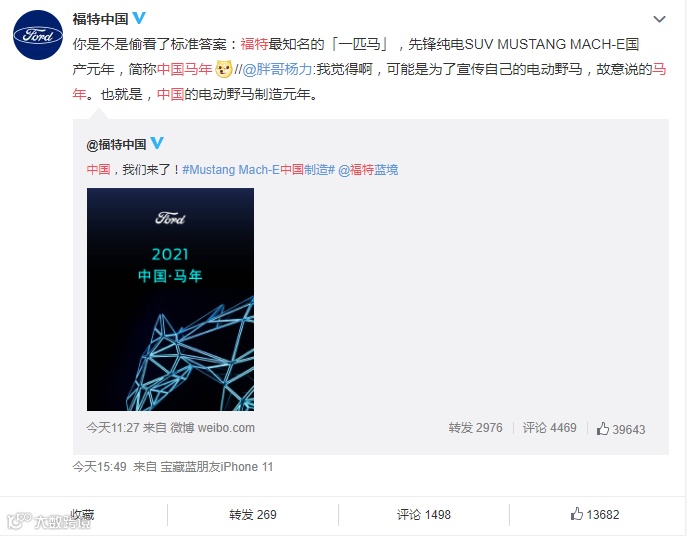The height and width of the screenshot is (536, 687).
Task: Enlarge the 2021 中国·马年 poster thumbnail
Action: (x=170, y=299)
